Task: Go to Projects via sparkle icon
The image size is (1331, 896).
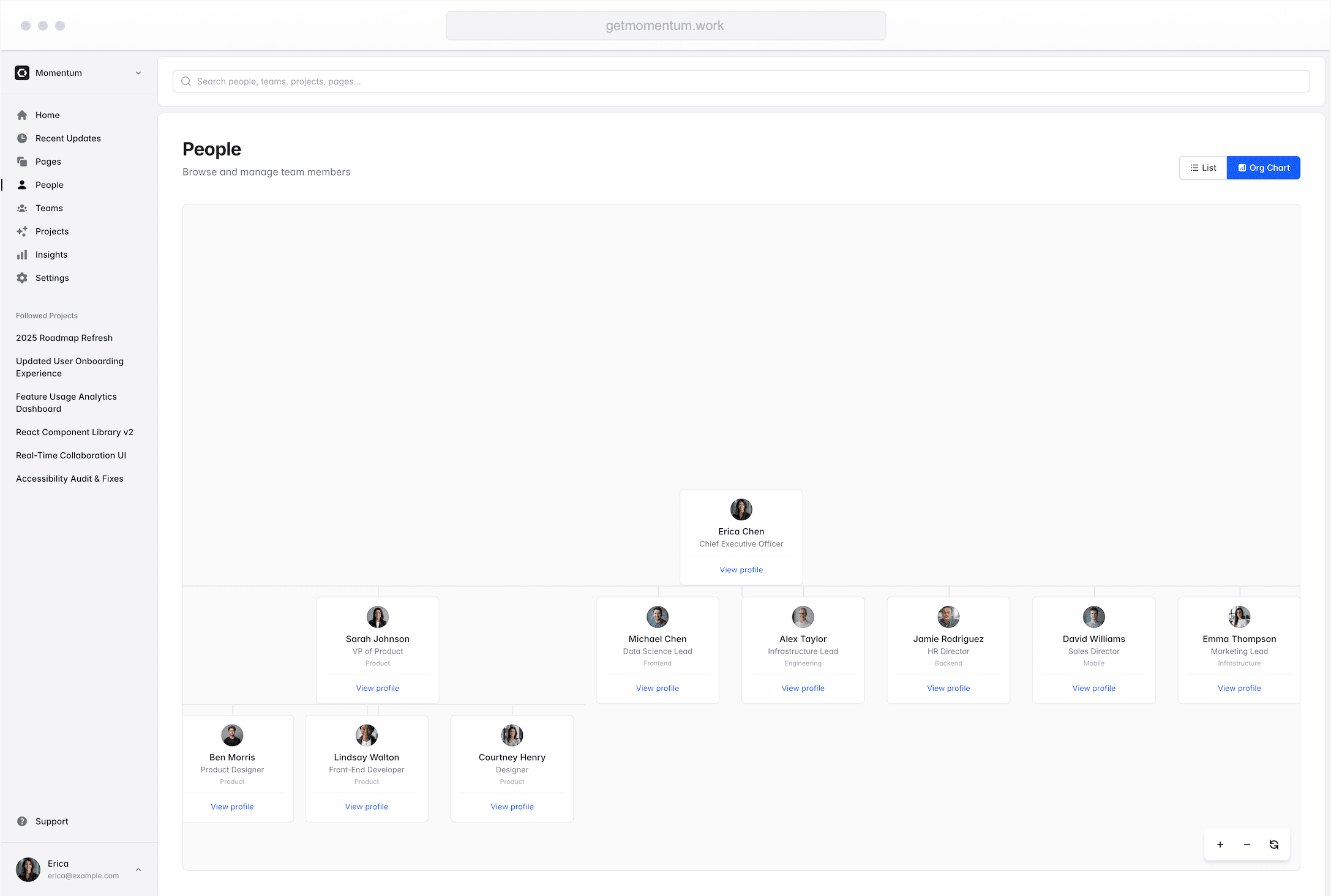Action: click(x=22, y=231)
